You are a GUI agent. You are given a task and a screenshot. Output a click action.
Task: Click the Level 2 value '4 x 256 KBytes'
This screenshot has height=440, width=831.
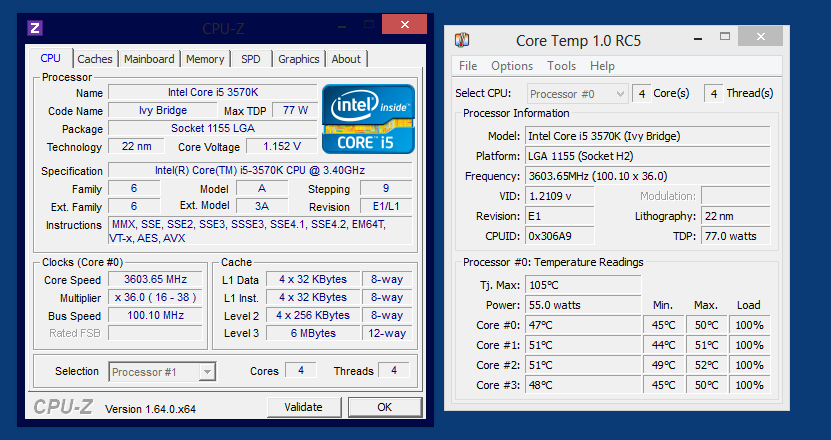[x=313, y=315]
